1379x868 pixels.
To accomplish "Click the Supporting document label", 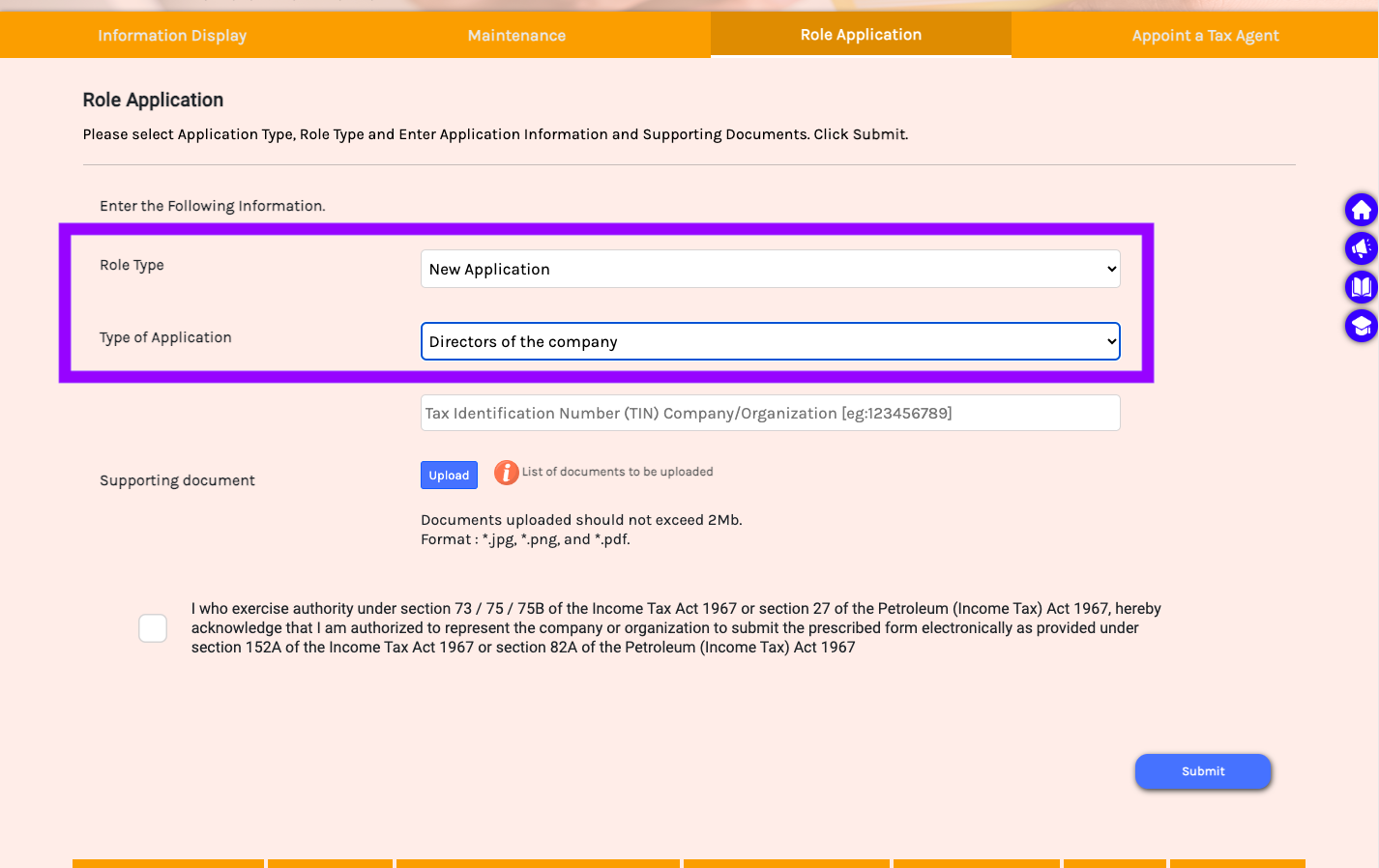I will (x=177, y=480).
